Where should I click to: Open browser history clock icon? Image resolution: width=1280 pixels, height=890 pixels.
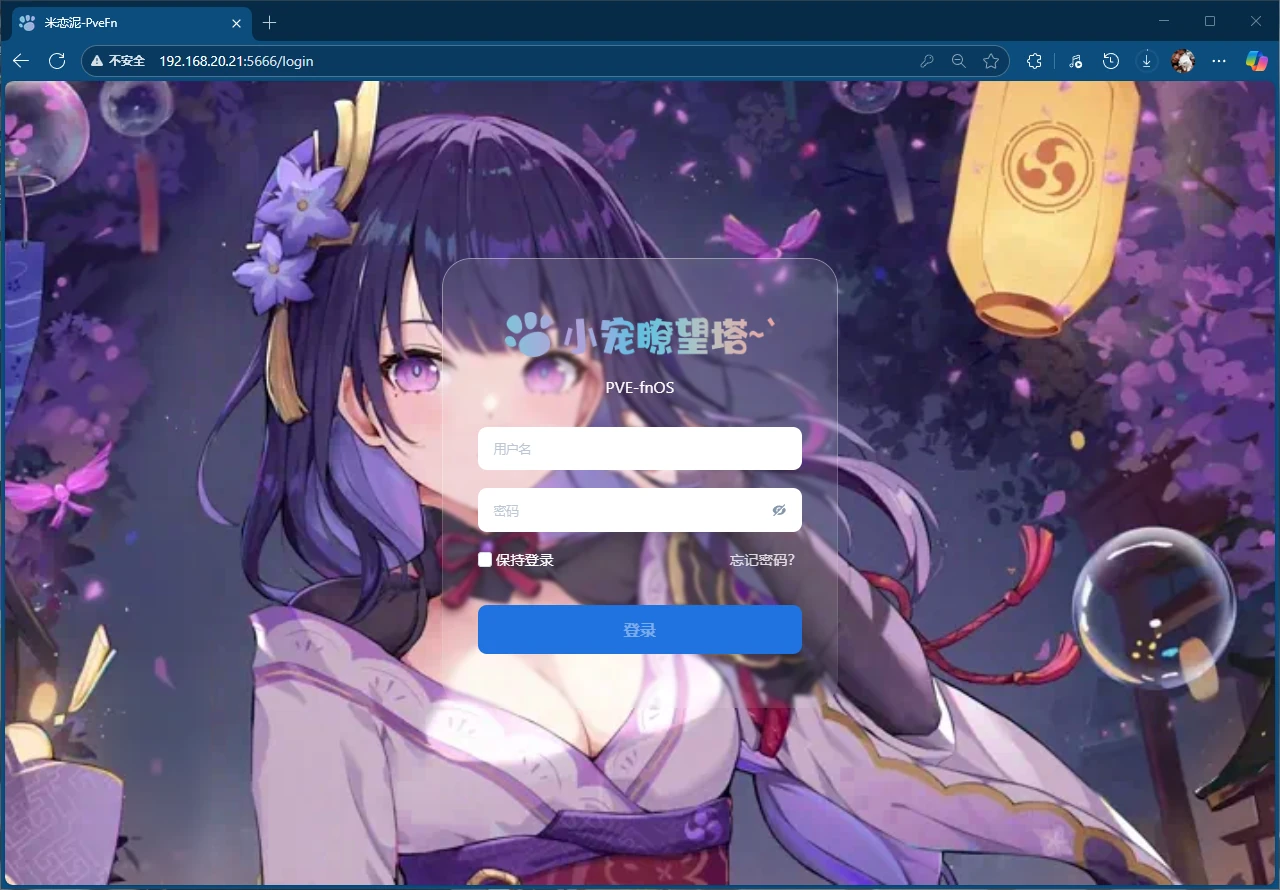pos(1111,61)
